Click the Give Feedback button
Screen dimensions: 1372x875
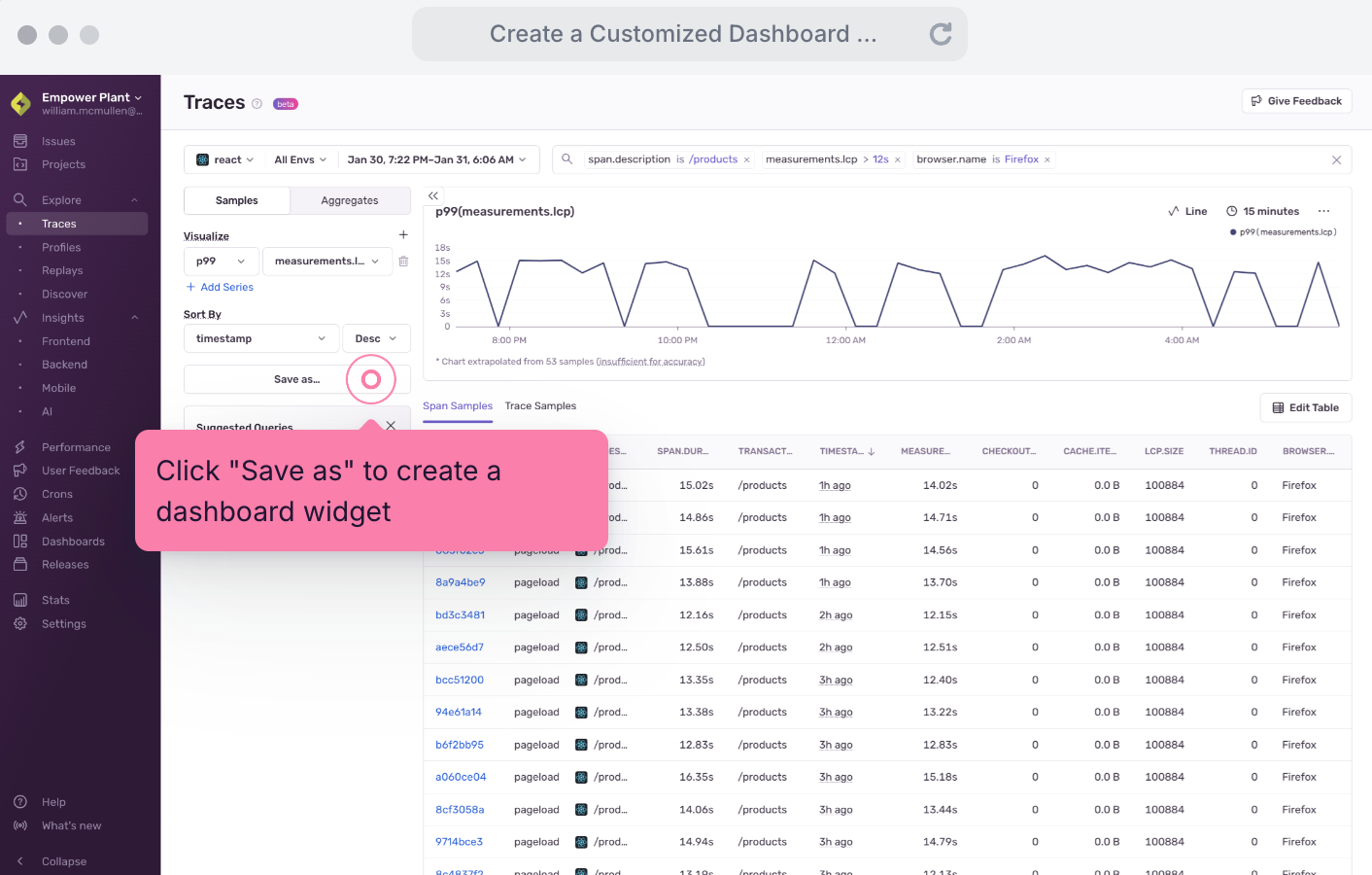(x=1296, y=101)
